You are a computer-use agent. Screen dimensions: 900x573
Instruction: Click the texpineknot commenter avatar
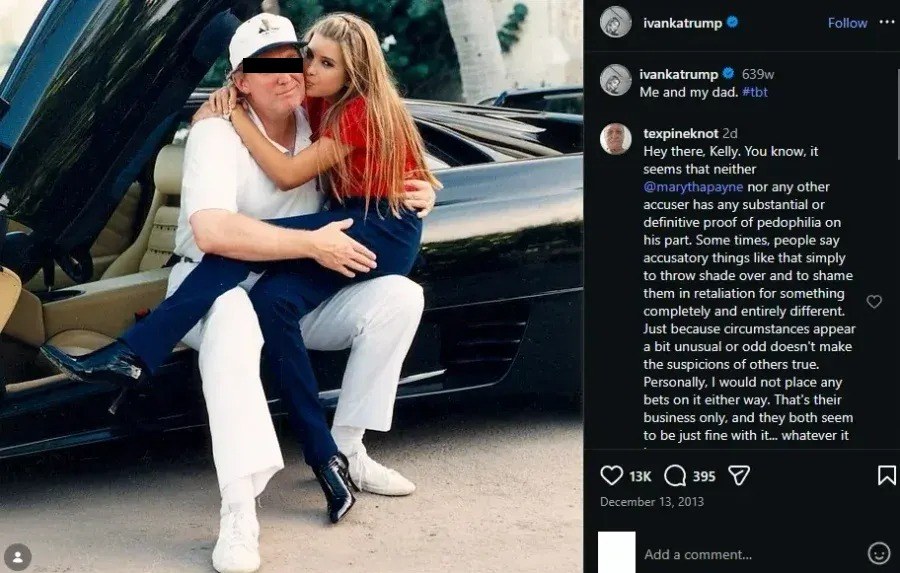615,139
